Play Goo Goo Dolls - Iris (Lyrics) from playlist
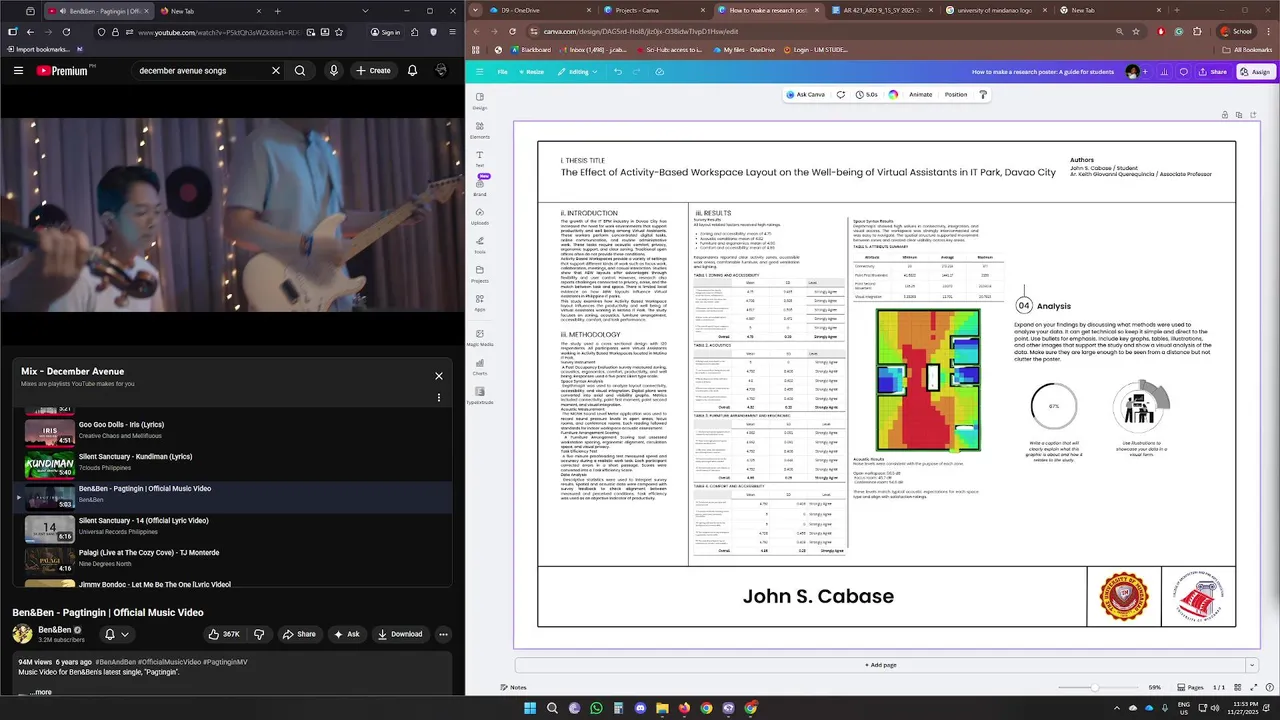 pos(232,432)
